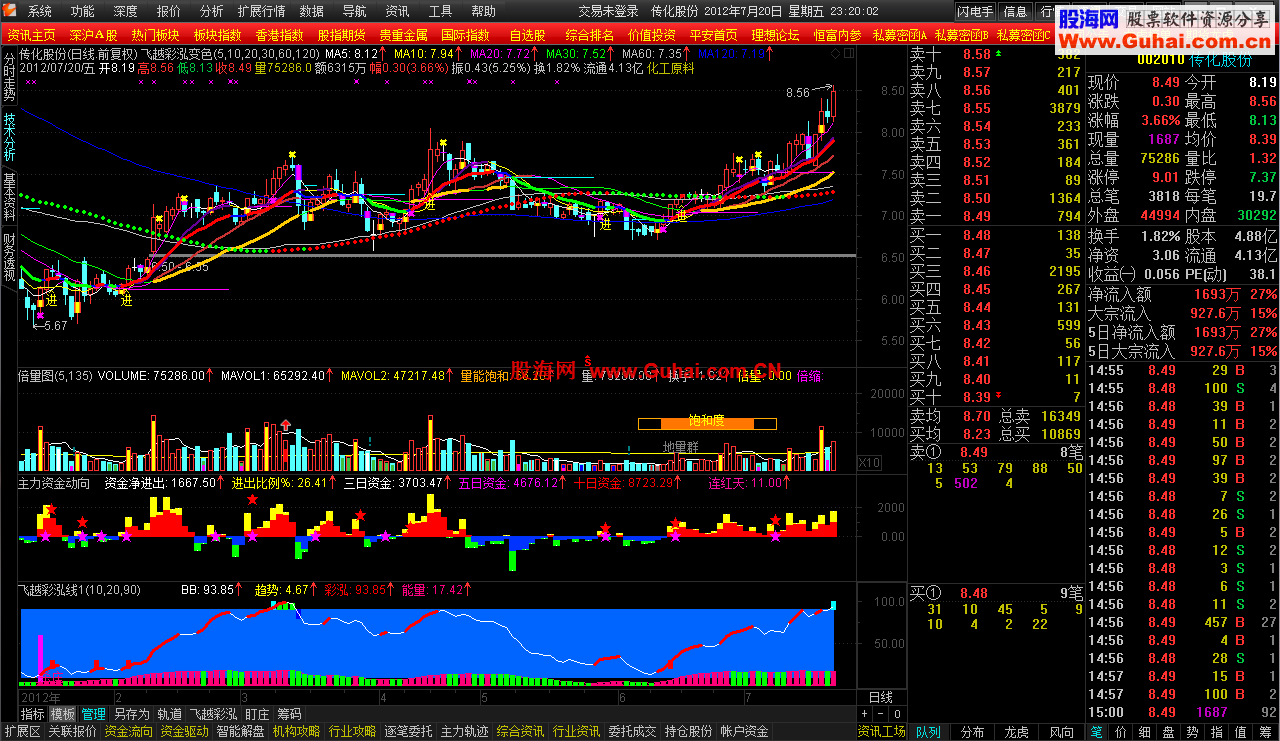Switch to 基本资料 side tab
1280x741 pixels.
[x=9, y=198]
